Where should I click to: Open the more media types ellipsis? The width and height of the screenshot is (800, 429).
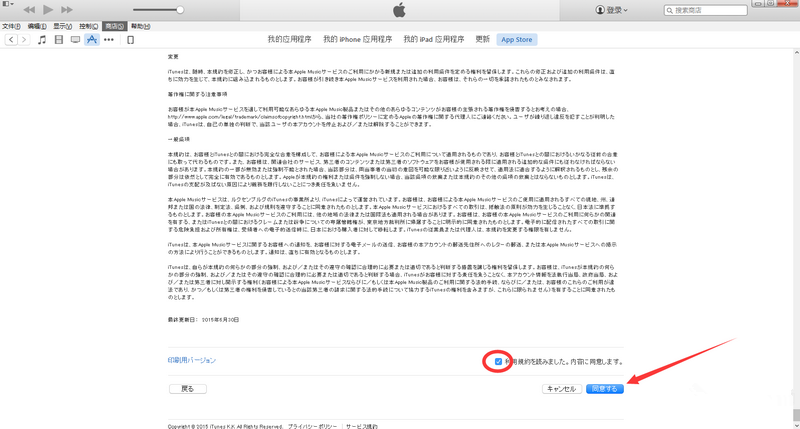(x=109, y=40)
